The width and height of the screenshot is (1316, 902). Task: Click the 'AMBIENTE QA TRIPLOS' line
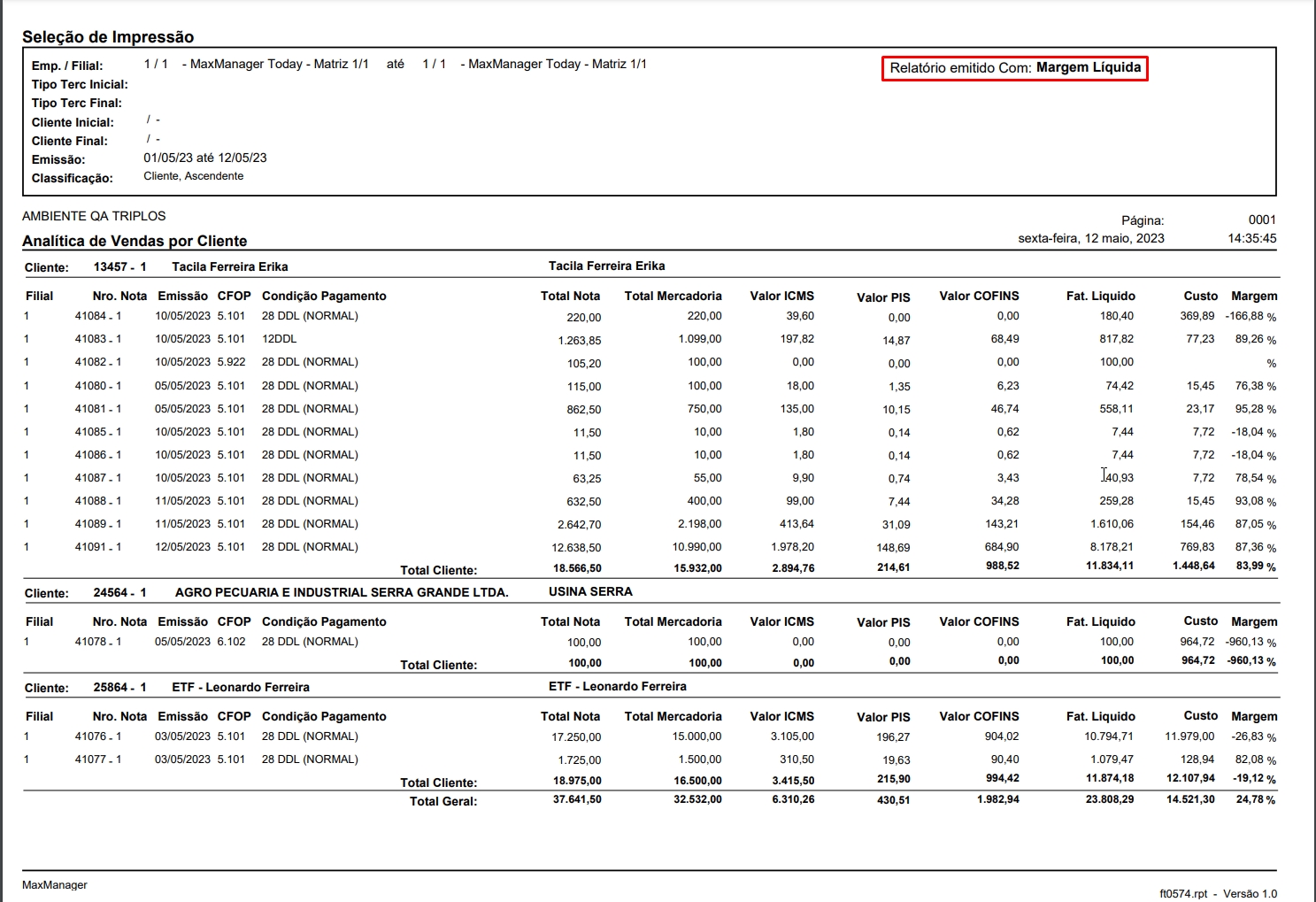tap(94, 216)
